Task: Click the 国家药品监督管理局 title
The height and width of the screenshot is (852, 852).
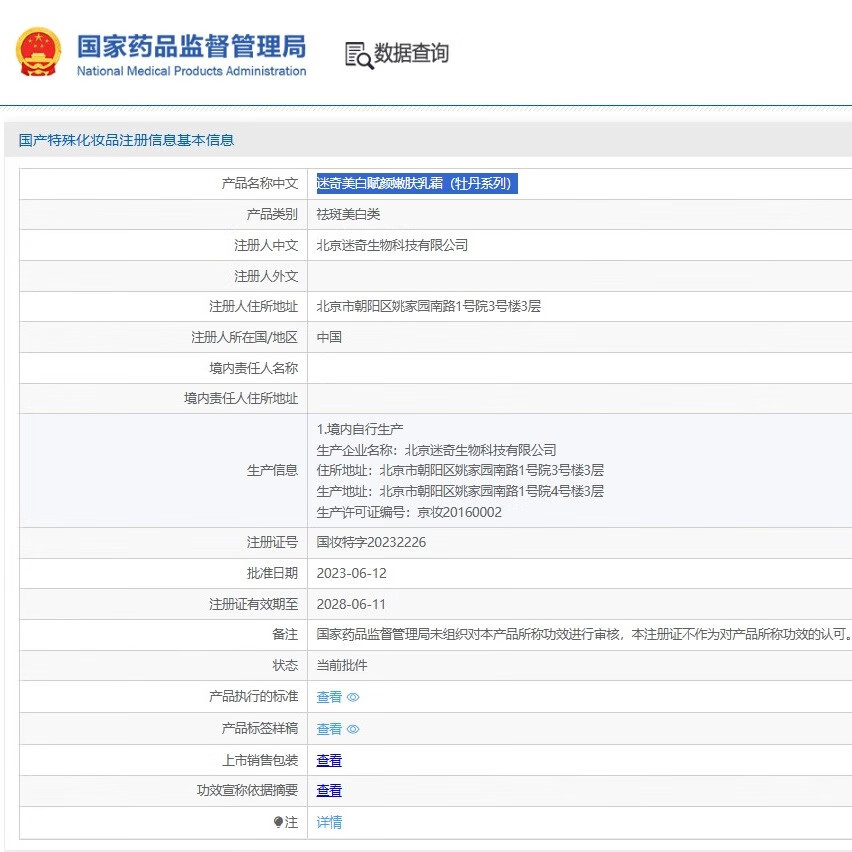Action: [191, 46]
